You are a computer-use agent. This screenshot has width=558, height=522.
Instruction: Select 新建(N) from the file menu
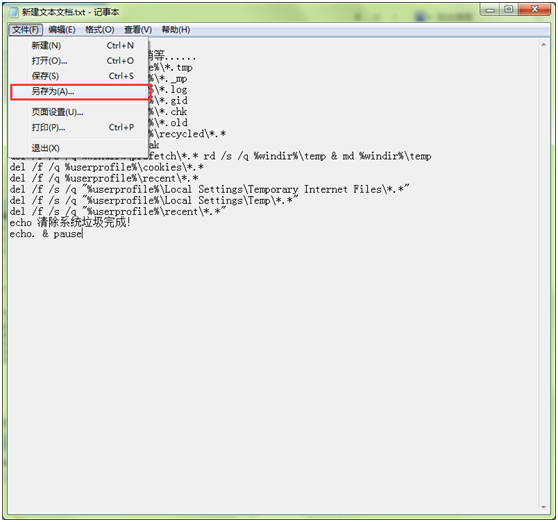(x=79, y=46)
